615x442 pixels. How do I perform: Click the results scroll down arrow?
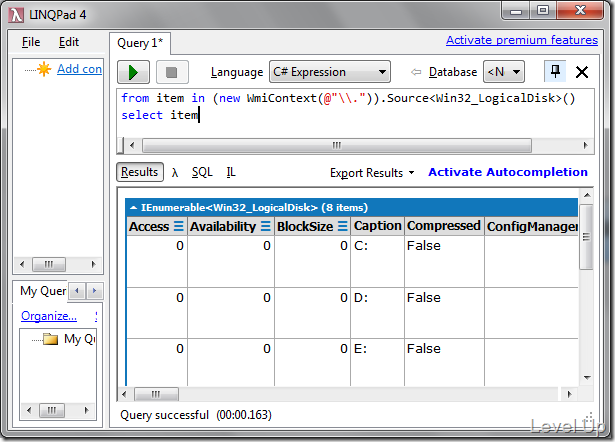[587, 378]
